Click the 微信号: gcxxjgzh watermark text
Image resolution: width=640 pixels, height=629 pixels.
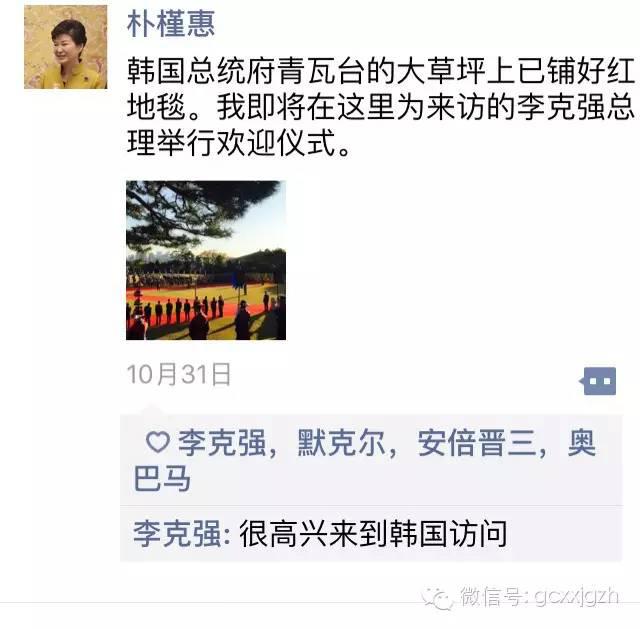point(540,597)
